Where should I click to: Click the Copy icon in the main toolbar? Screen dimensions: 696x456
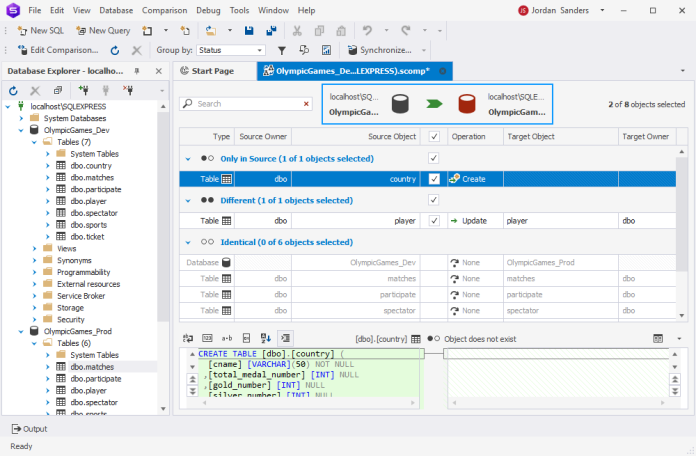[319, 31]
